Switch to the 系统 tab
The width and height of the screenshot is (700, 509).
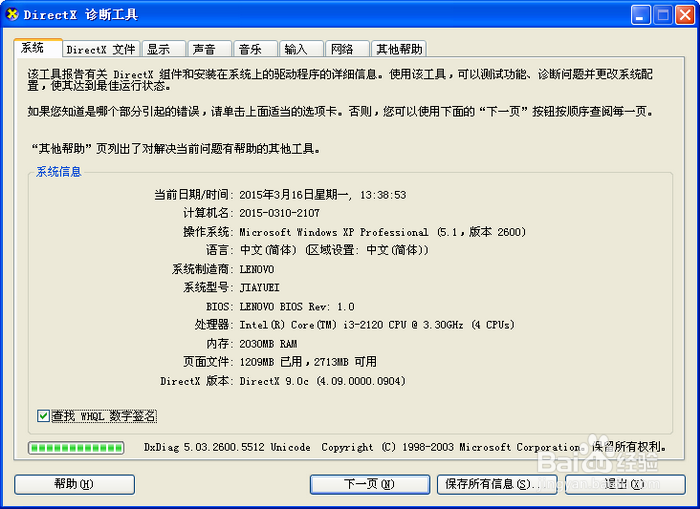click(38, 48)
